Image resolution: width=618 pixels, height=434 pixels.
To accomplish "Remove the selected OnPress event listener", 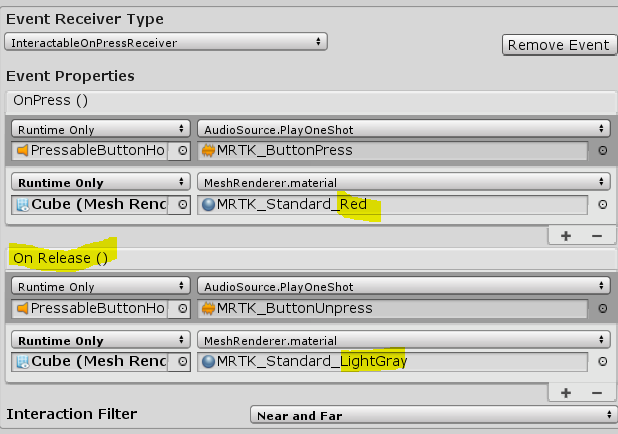I will 596,236.
